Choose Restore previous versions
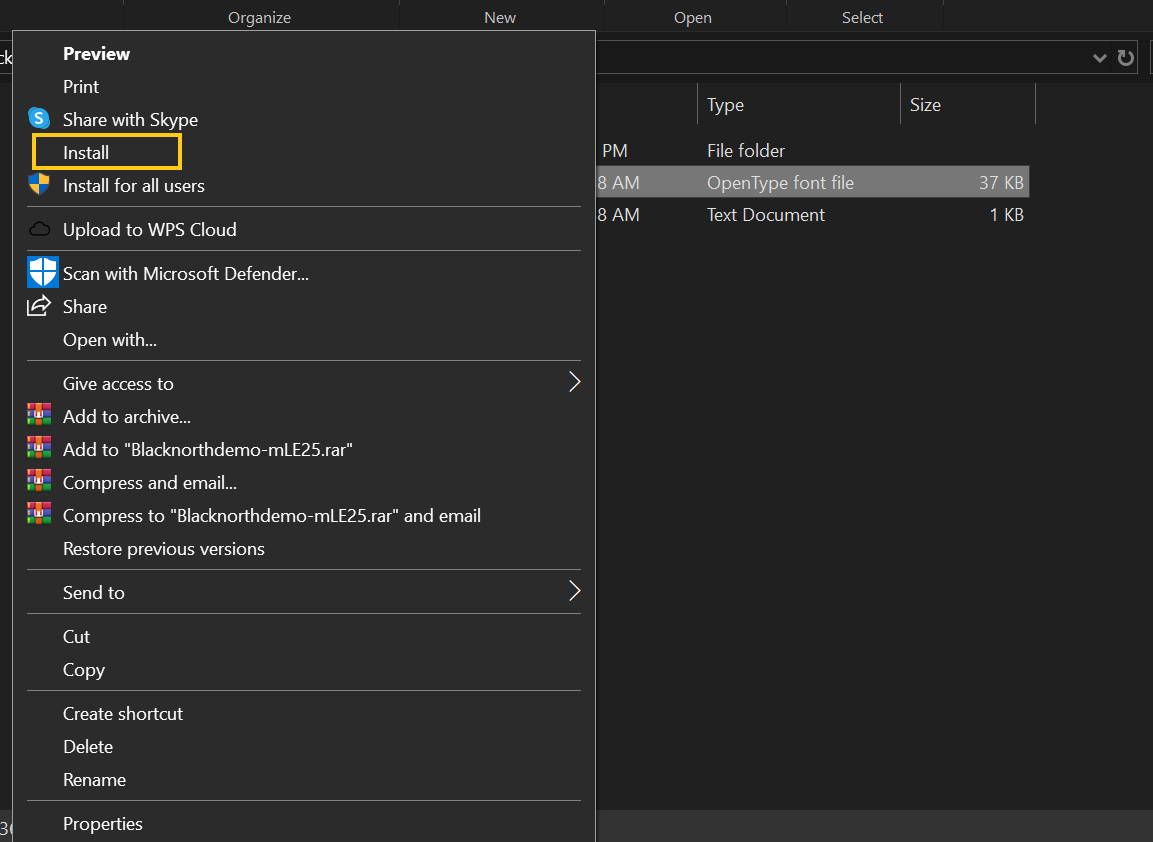1153x842 pixels. [x=164, y=548]
